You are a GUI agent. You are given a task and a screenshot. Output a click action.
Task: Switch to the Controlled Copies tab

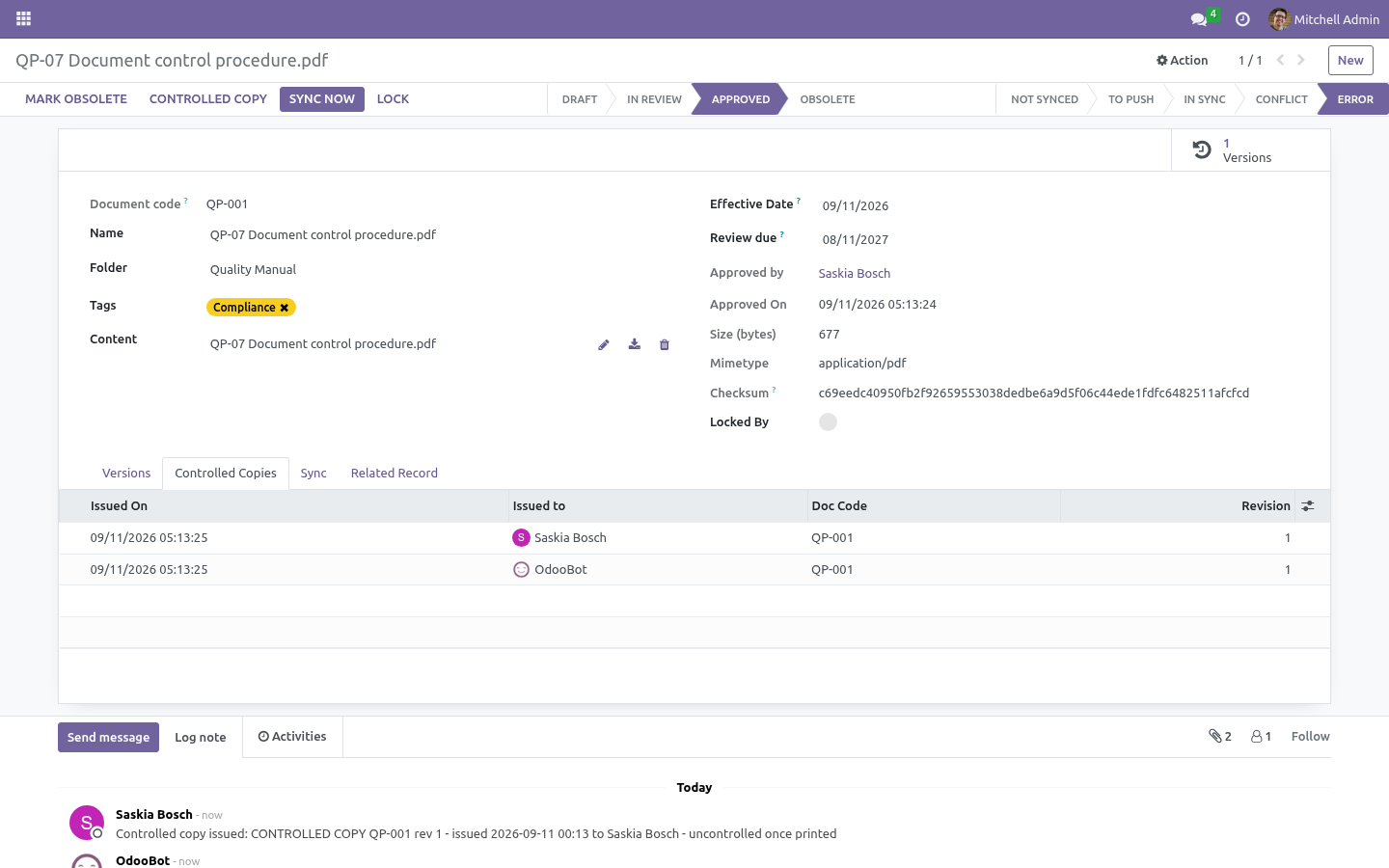pos(226,473)
